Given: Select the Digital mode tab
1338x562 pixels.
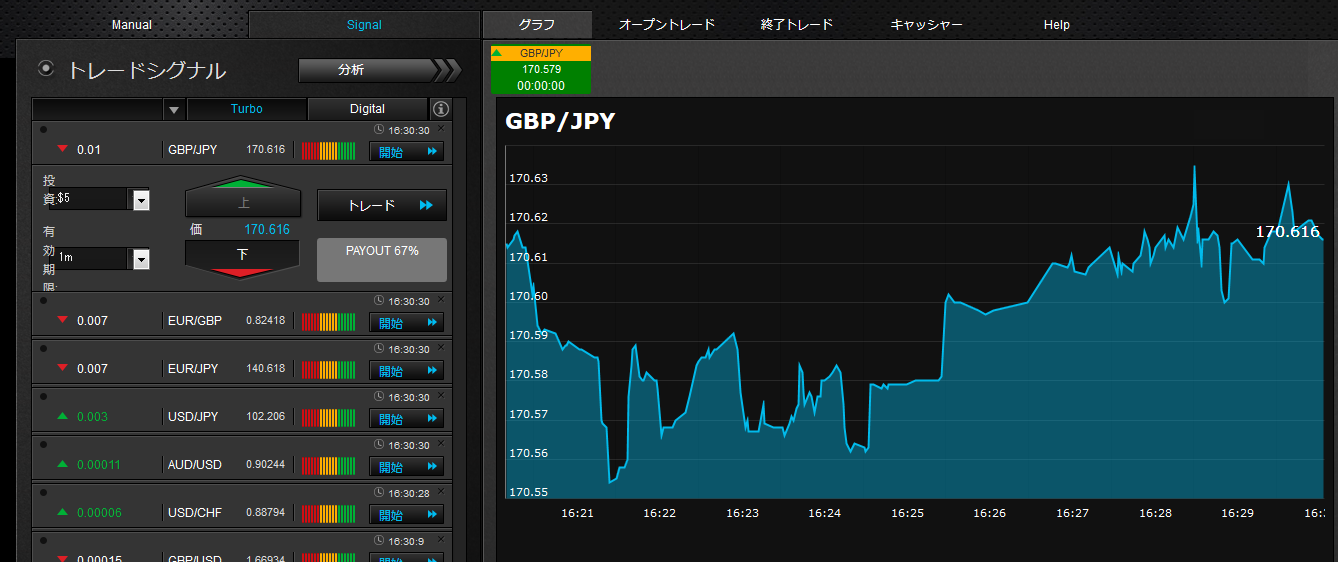Looking at the screenshot, I should 368,109.
